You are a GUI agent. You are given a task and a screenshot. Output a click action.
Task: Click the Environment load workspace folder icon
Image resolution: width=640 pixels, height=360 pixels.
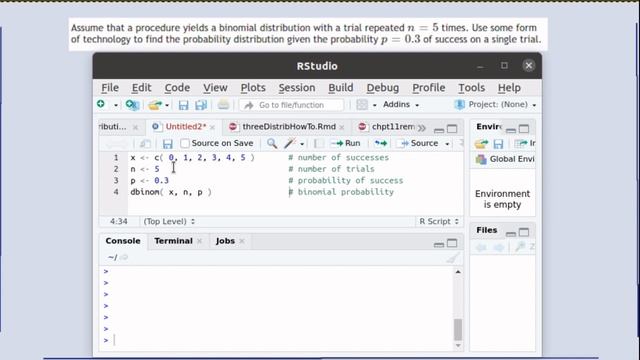click(x=481, y=144)
